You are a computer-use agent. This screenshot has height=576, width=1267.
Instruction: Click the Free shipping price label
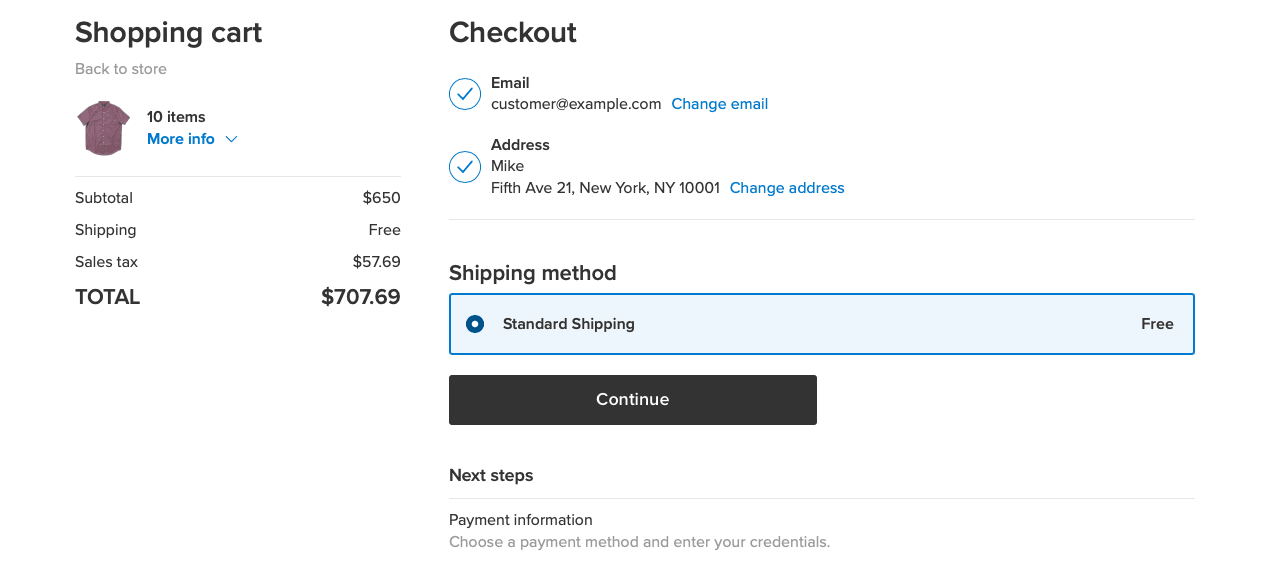point(385,229)
